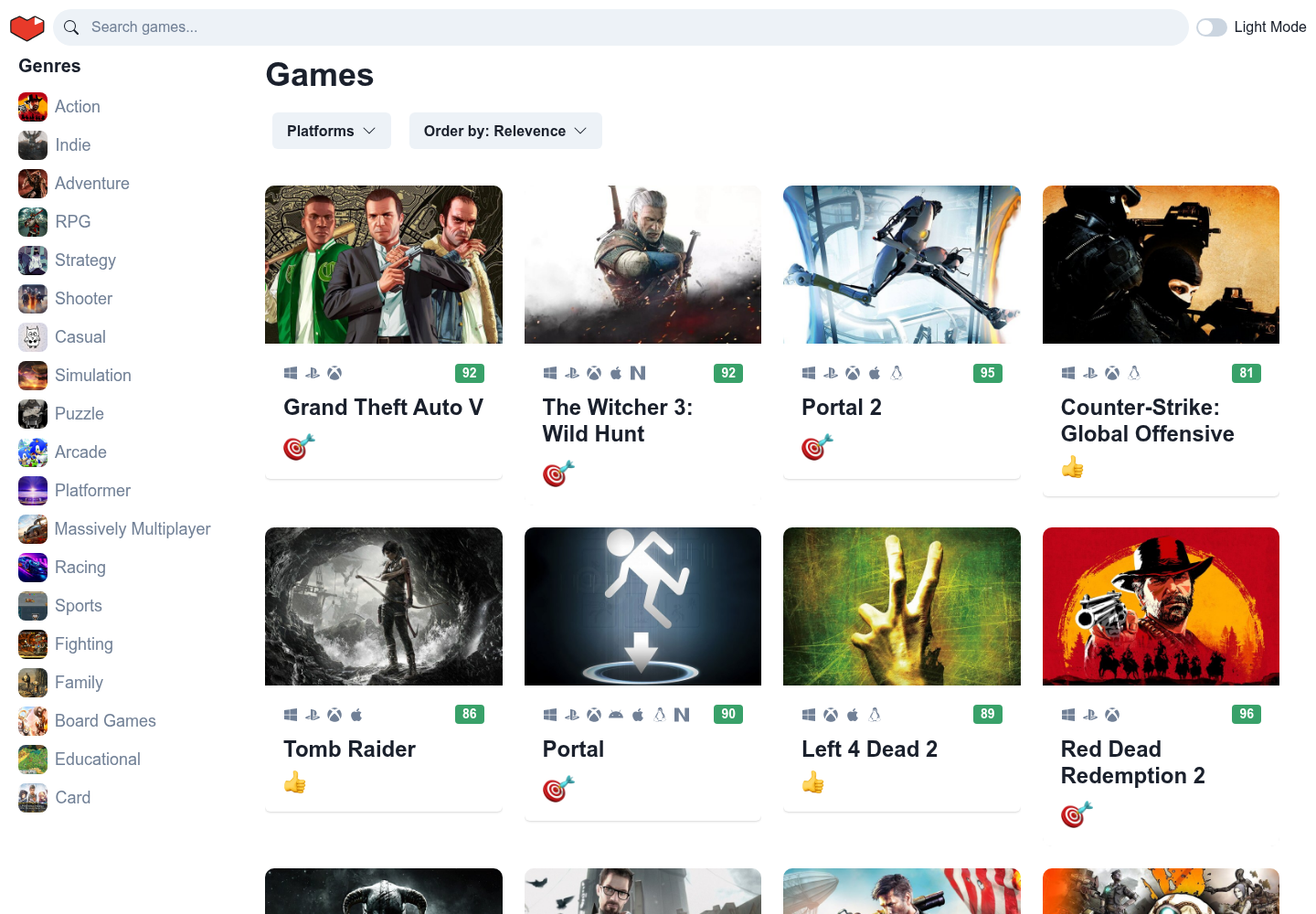
Task: Click the Portal game title
Action: 573,749
